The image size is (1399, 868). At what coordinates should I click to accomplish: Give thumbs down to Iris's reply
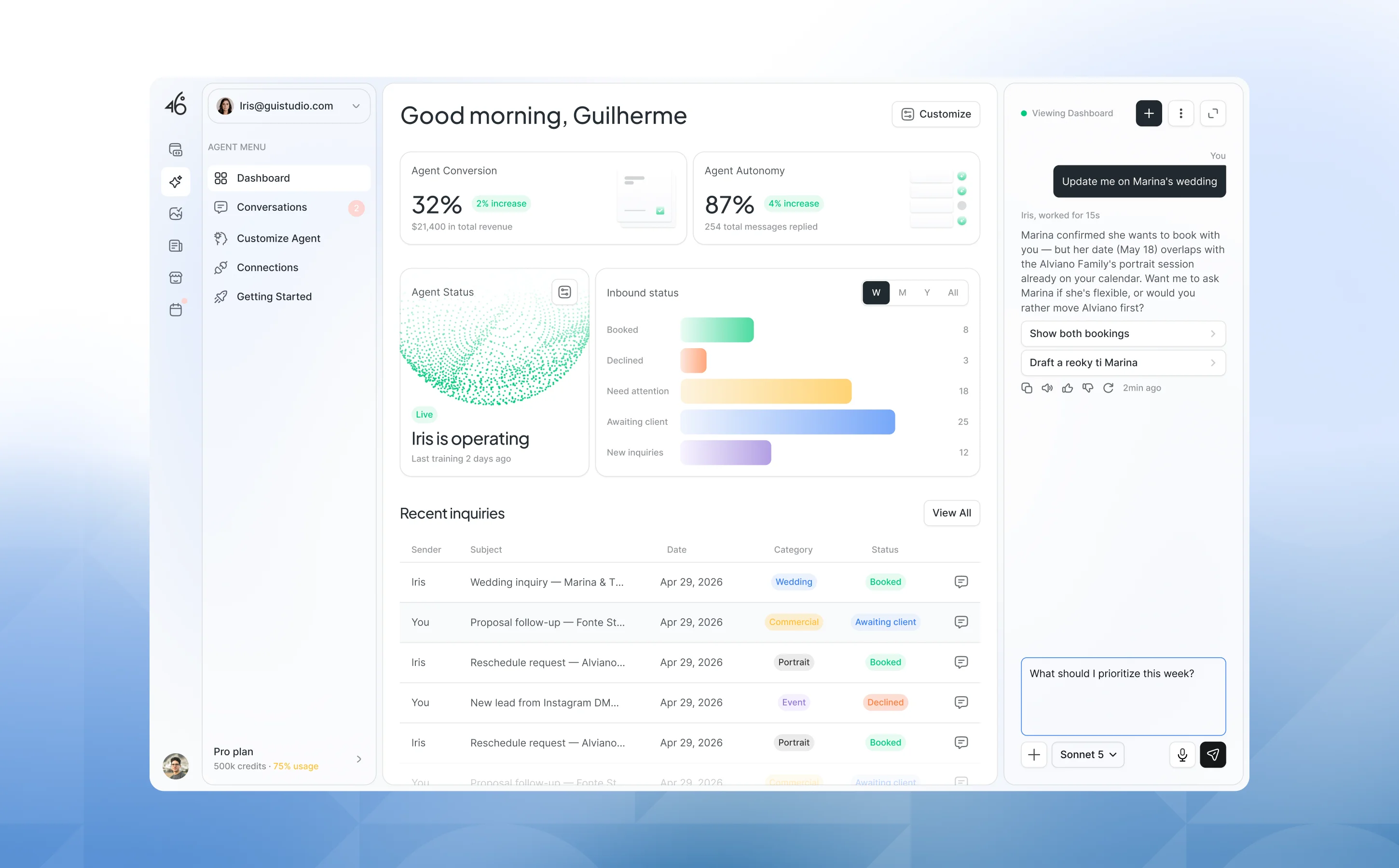pos(1088,388)
